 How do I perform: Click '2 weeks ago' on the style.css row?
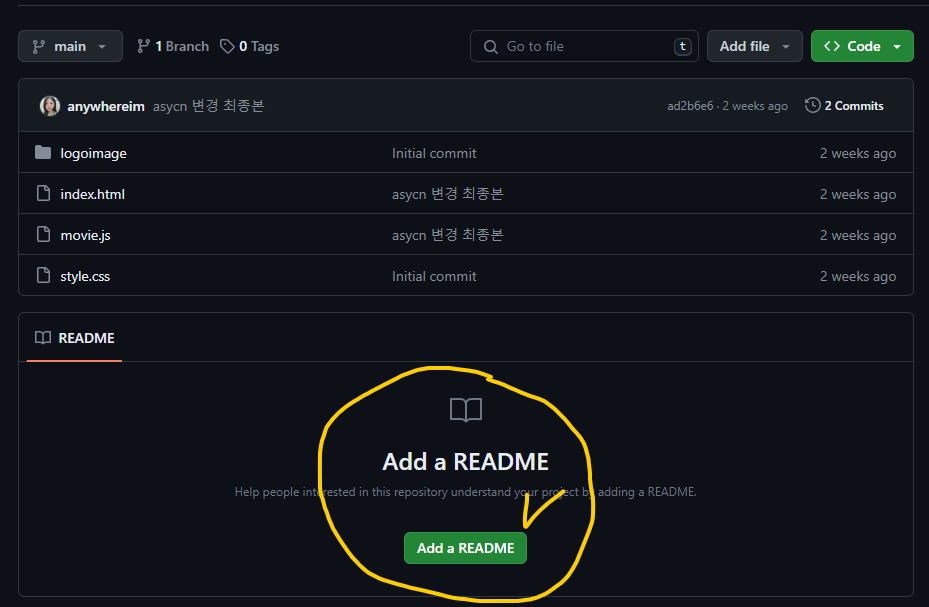coord(858,277)
